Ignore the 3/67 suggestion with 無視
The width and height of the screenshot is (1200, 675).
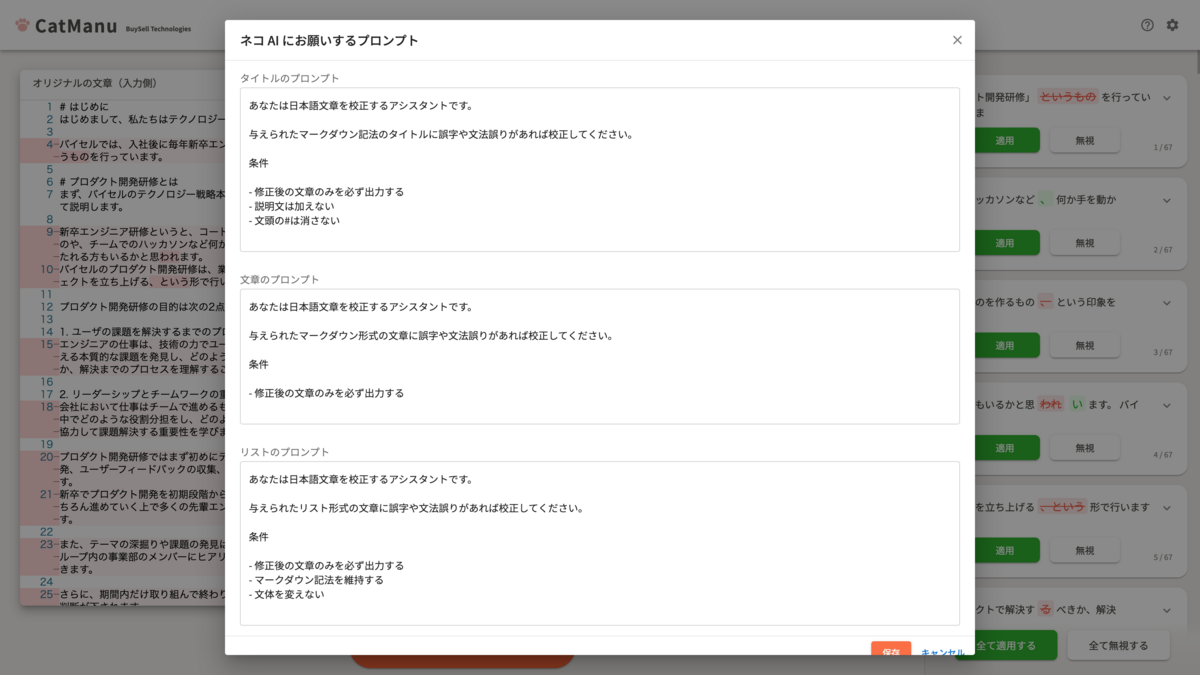(1084, 345)
